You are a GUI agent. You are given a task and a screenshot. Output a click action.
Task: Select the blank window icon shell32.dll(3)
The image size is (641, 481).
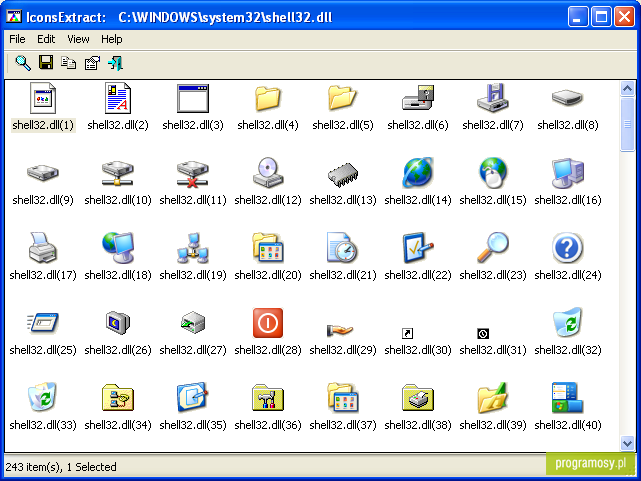(193, 98)
